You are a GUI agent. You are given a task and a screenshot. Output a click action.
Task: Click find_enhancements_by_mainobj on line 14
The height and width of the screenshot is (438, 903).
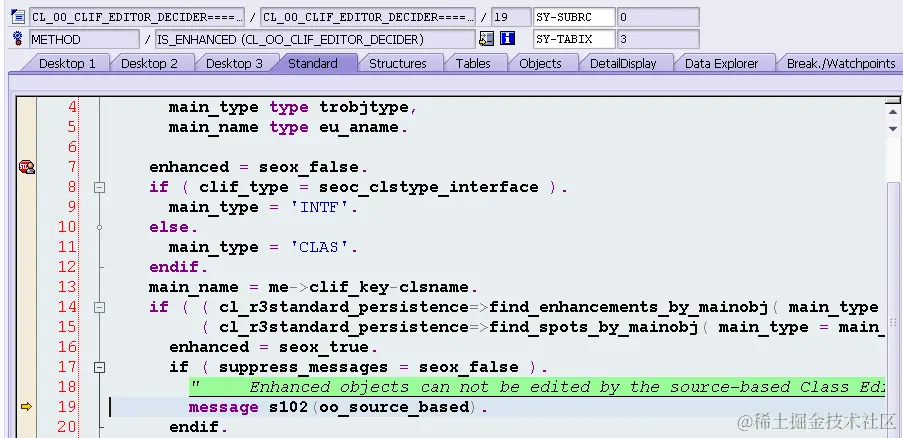(x=628, y=307)
